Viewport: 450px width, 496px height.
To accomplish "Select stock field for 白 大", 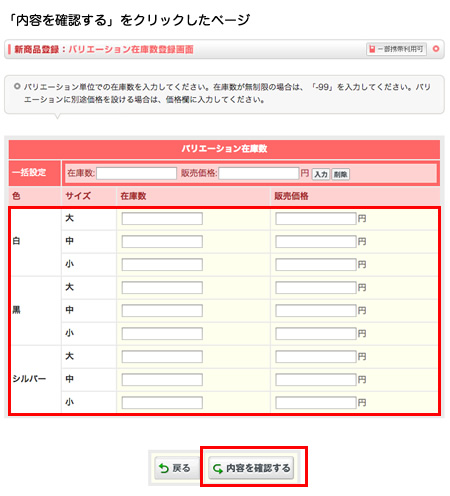I will click(x=162, y=219).
